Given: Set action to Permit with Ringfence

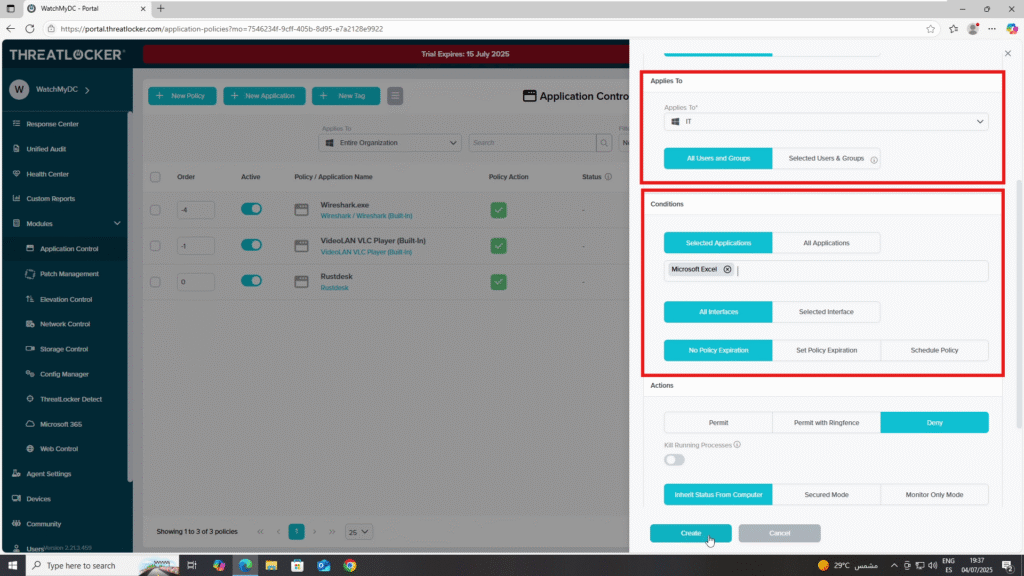Looking at the screenshot, I should point(826,423).
